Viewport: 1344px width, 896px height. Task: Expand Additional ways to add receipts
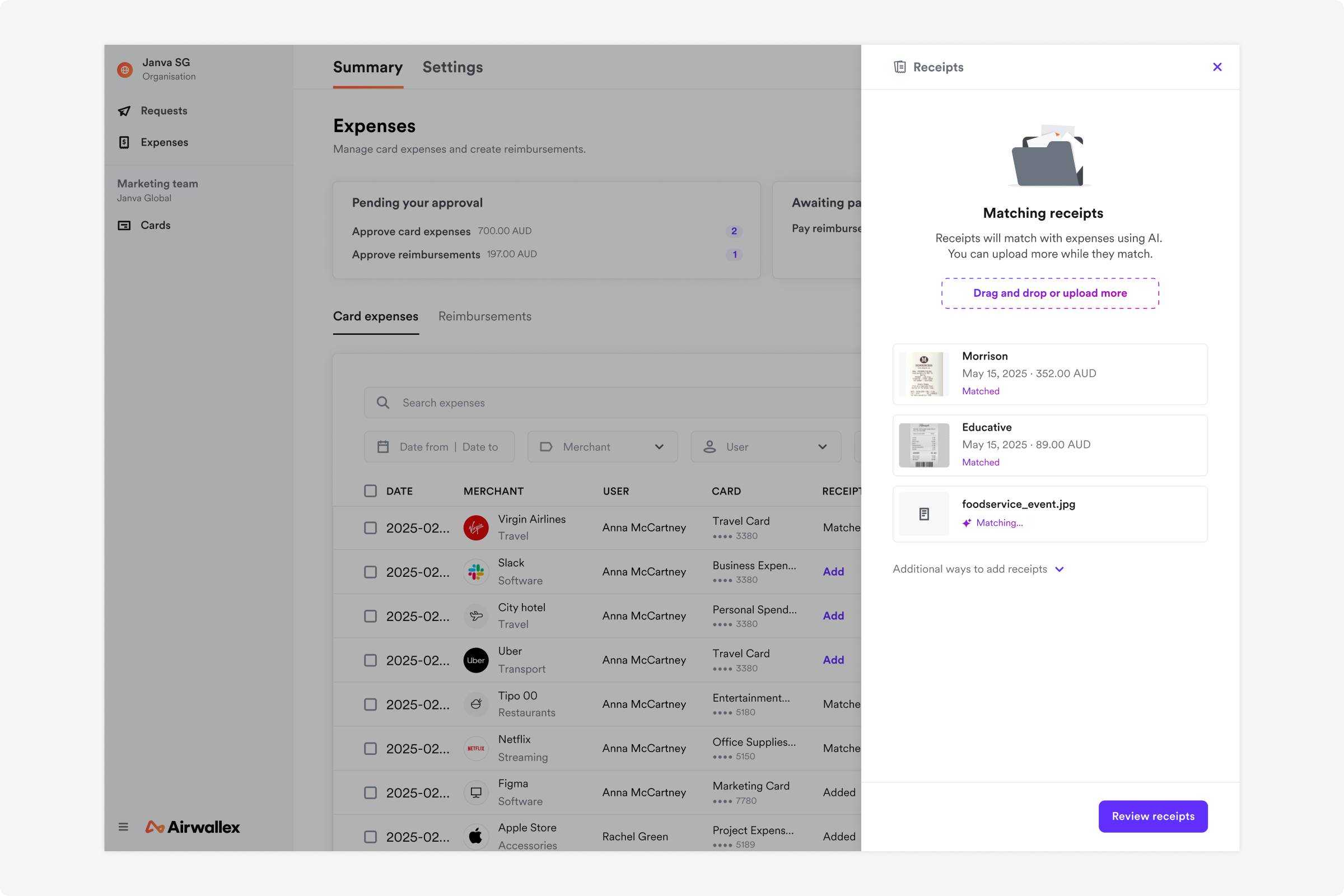(x=978, y=569)
